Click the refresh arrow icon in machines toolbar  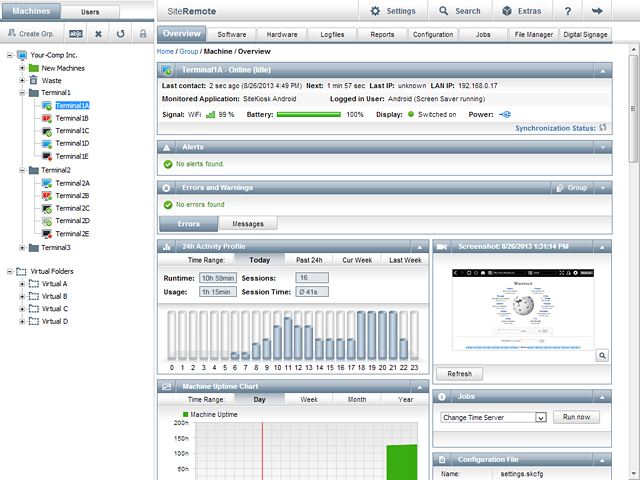click(x=121, y=33)
